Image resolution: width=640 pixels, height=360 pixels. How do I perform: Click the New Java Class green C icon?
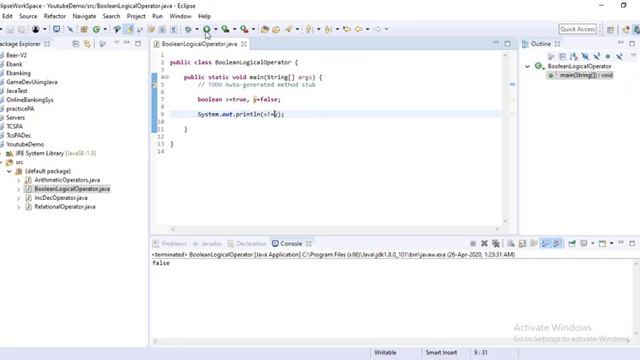tap(96, 29)
